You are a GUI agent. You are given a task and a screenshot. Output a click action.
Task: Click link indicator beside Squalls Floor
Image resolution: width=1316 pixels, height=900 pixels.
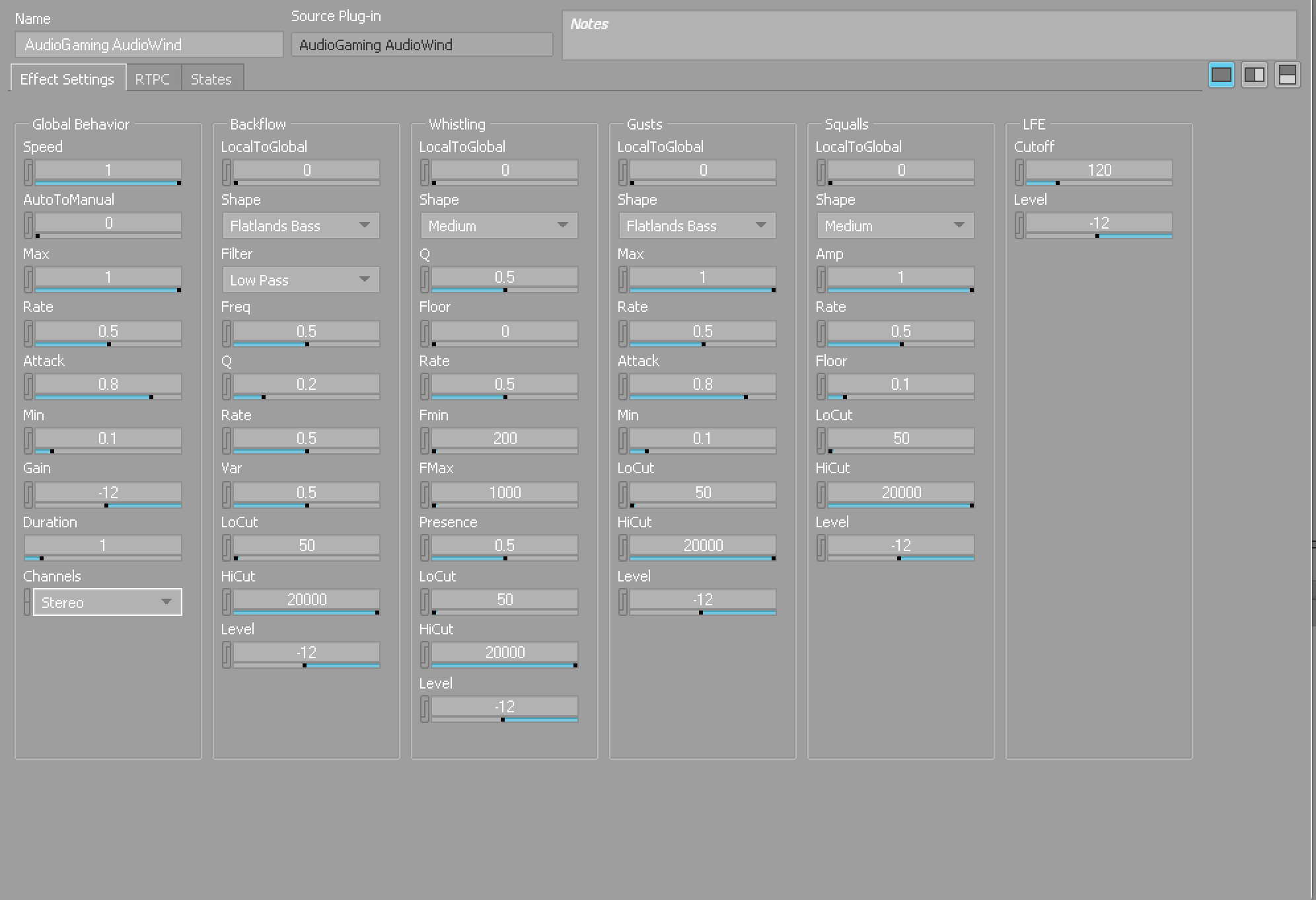(x=821, y=386)
